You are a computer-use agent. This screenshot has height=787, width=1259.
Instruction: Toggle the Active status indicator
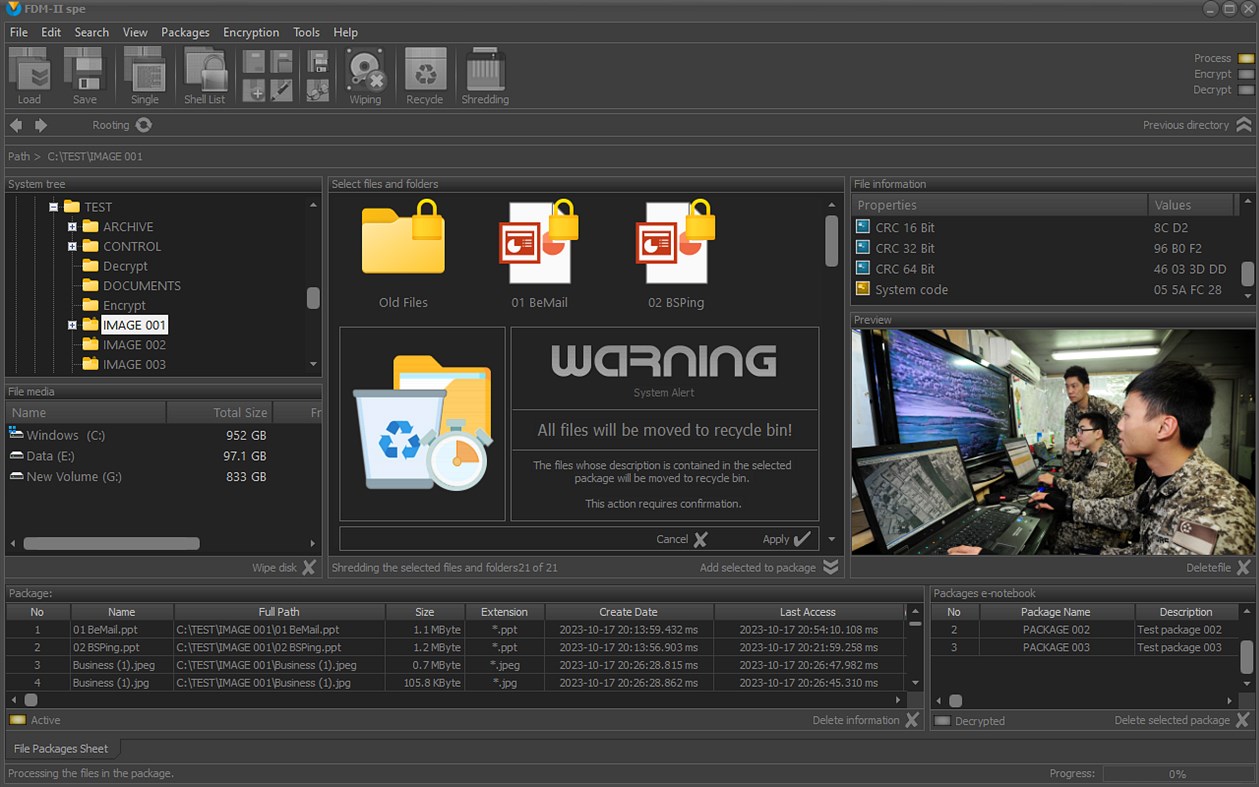click(x=17, y=720)
